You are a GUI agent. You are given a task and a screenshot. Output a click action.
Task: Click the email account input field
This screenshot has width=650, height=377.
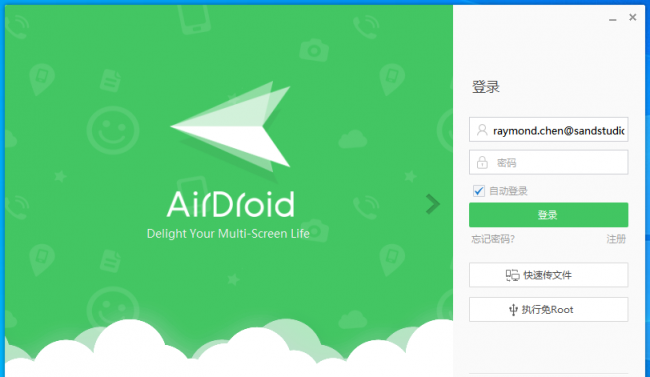click(x=548, y=130)
